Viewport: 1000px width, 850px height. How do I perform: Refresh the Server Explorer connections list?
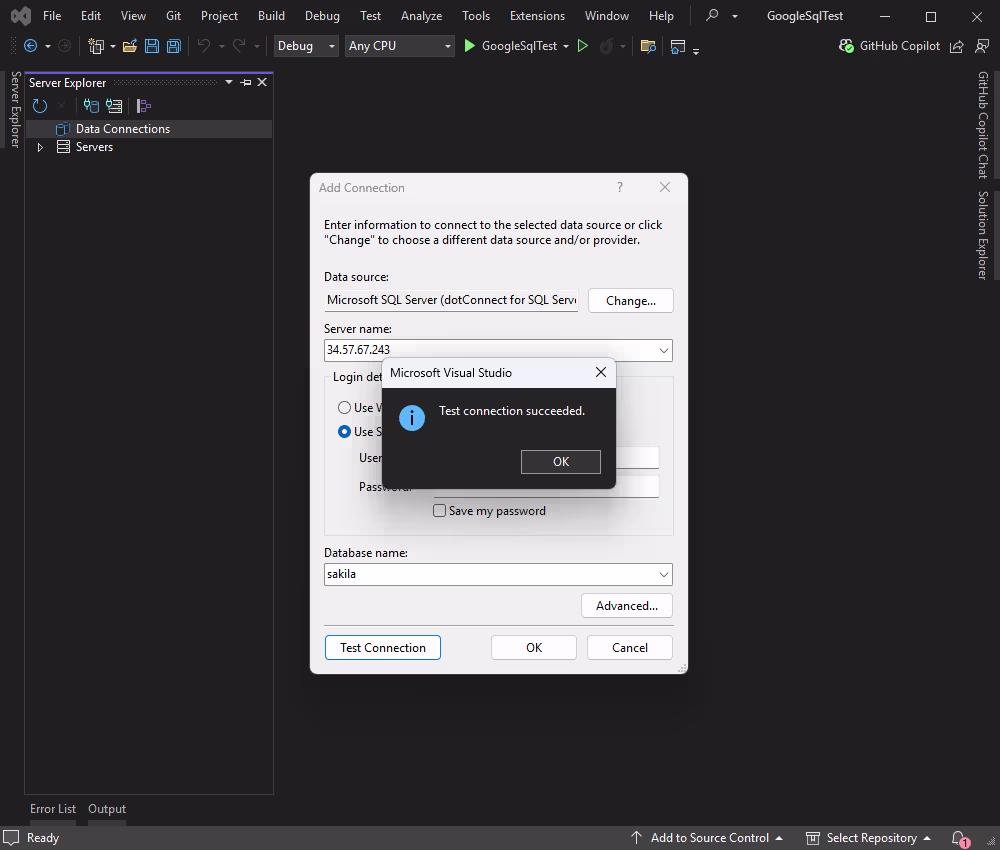coord(40,105)
